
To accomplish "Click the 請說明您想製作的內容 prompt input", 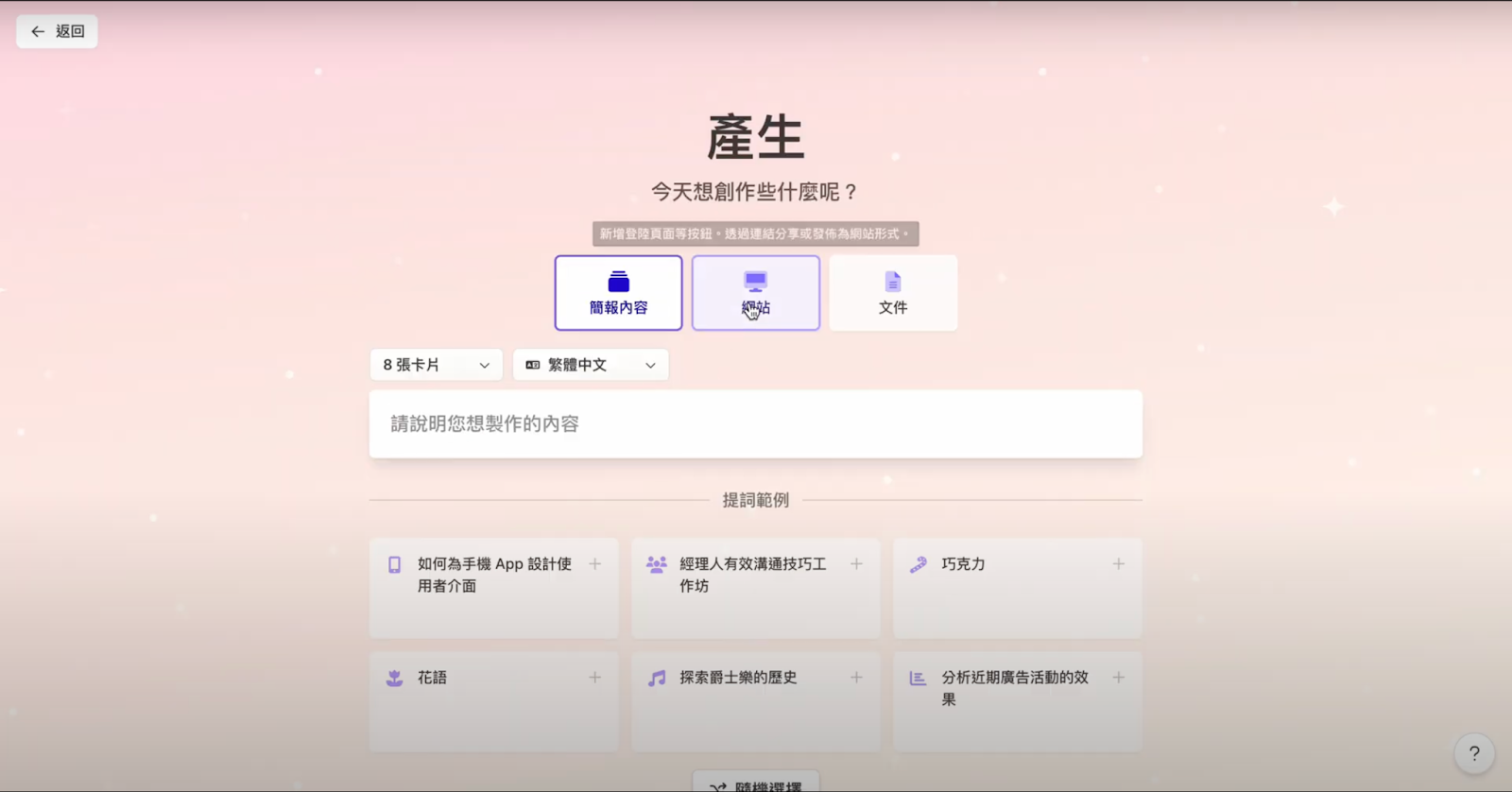I will coord(756,424).
